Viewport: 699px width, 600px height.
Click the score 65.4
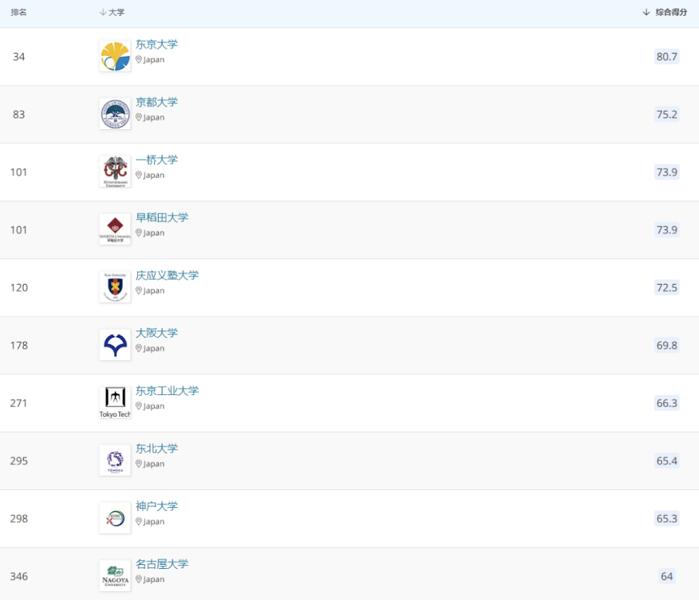[666, 461]
